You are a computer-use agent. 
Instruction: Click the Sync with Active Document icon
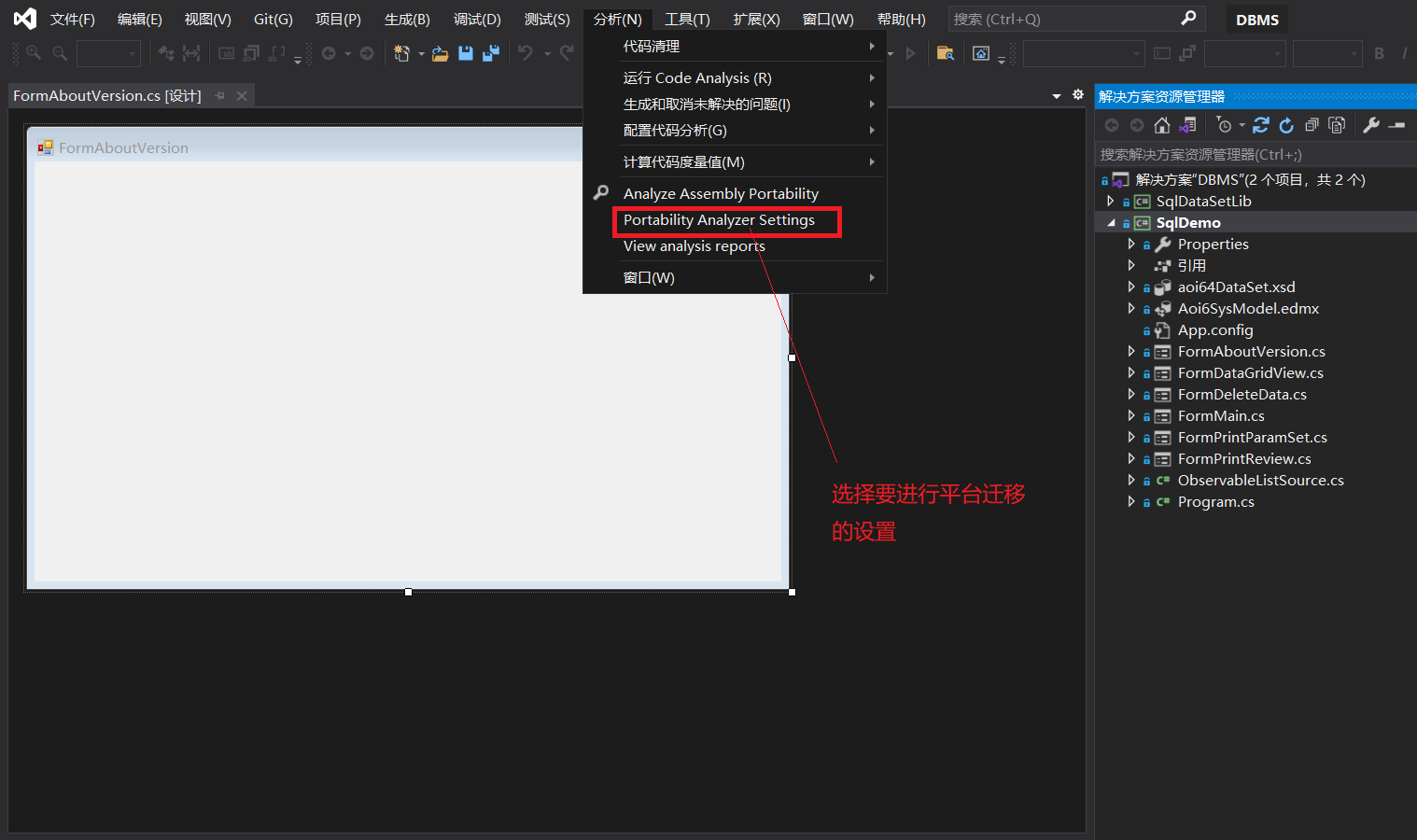(1261, 125)
